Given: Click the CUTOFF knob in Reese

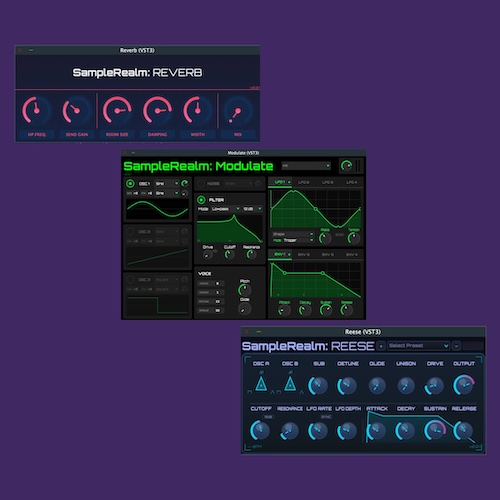Looking at the screenshot, I should (x=260, y=430).
